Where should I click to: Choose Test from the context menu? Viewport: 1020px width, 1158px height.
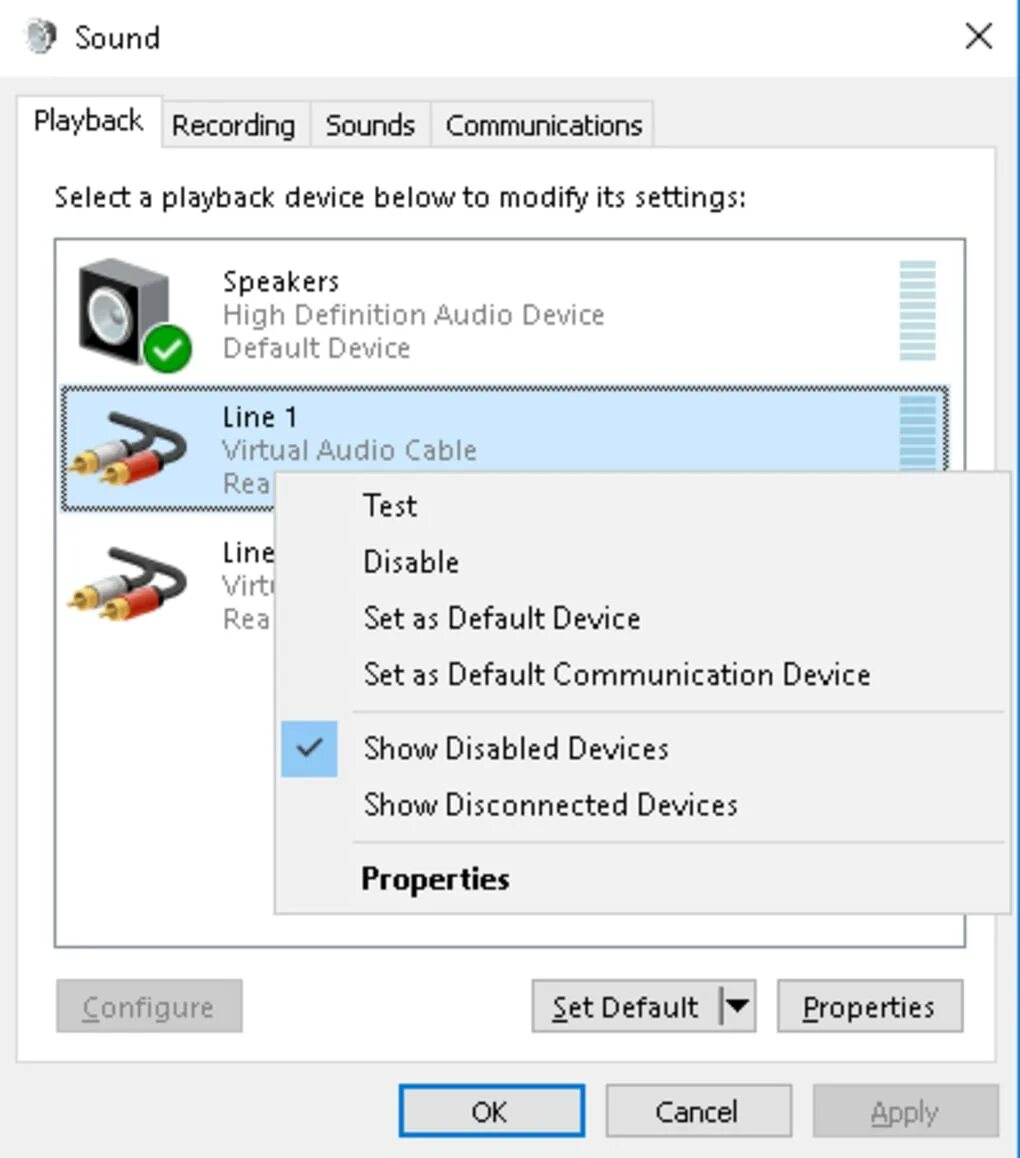pyautogui.click(x=390, y=506)
